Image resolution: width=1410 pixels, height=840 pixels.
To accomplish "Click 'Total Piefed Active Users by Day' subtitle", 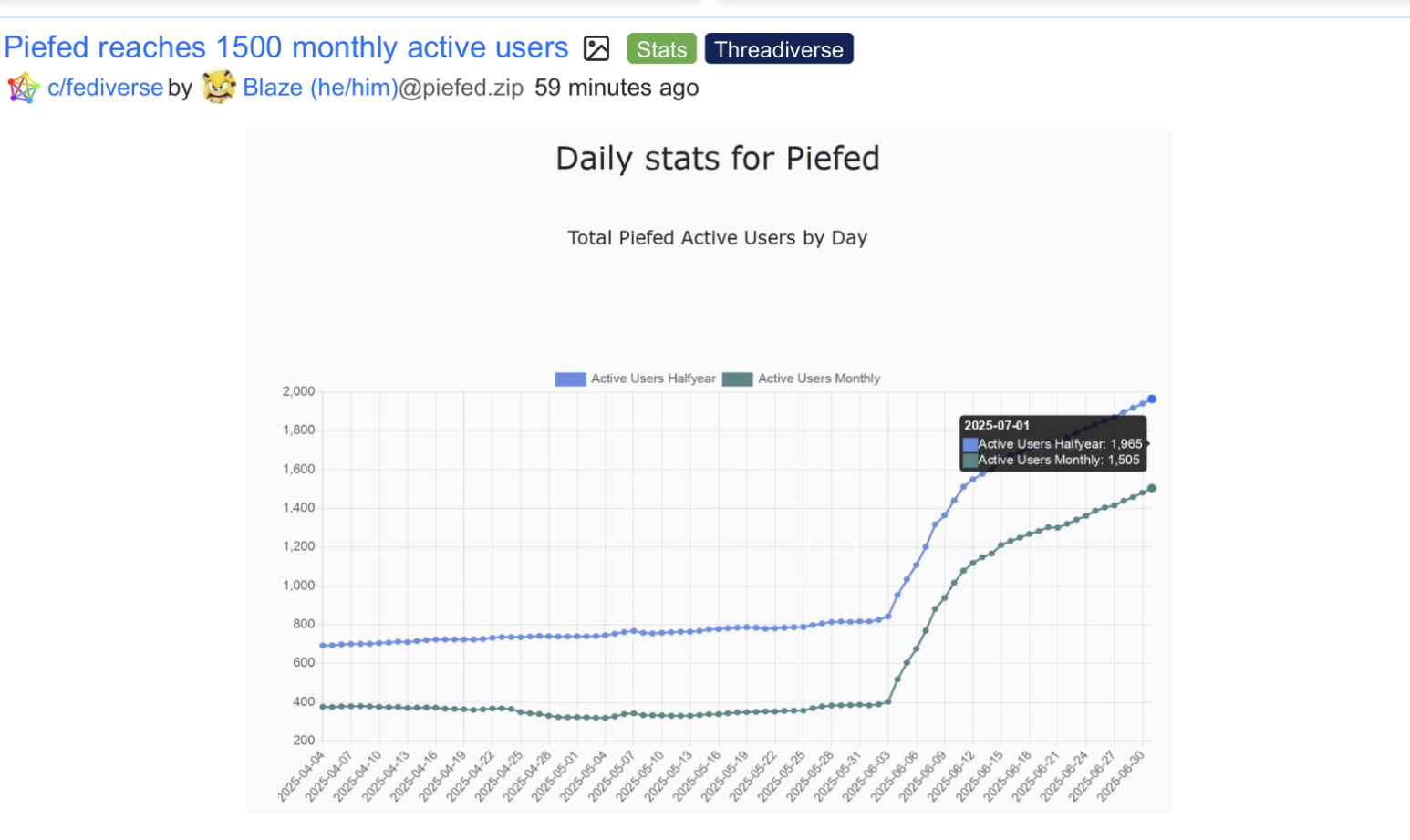I will pyautogui.click(x=718, y=238).
